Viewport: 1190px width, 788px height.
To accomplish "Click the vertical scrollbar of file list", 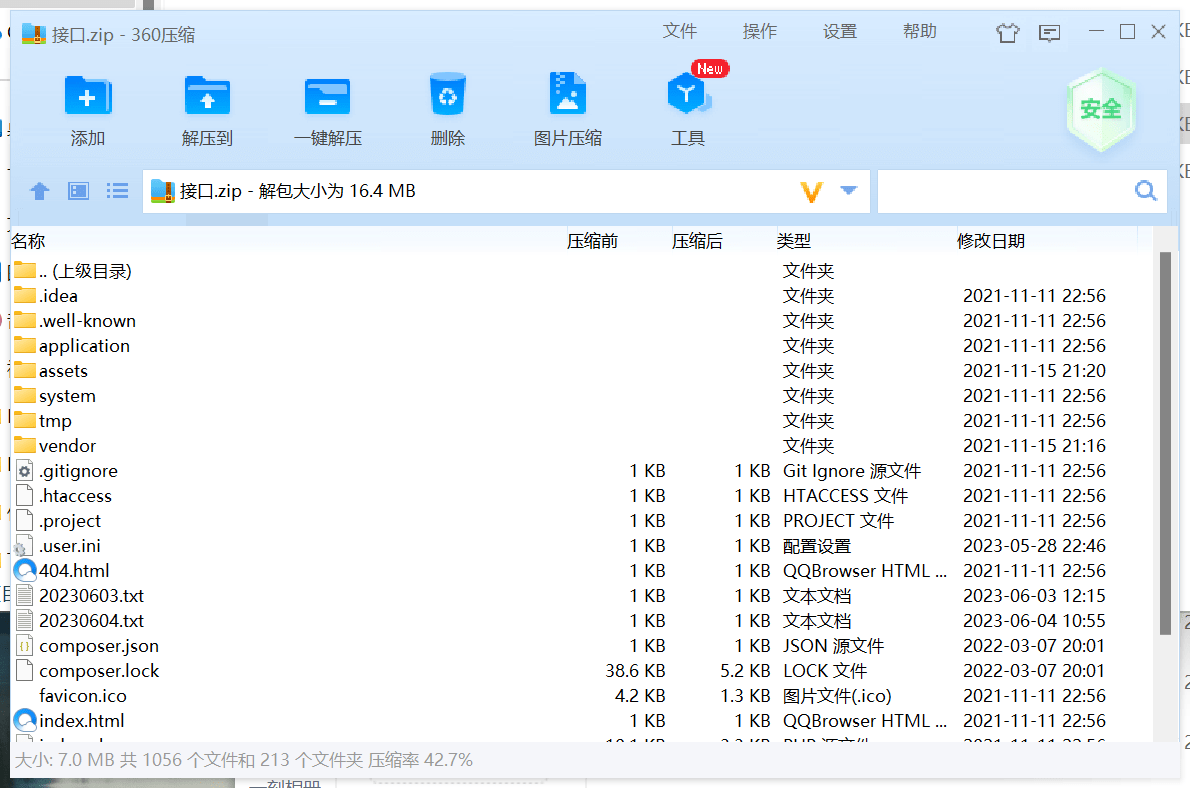I will click(x=1164, y=440).
